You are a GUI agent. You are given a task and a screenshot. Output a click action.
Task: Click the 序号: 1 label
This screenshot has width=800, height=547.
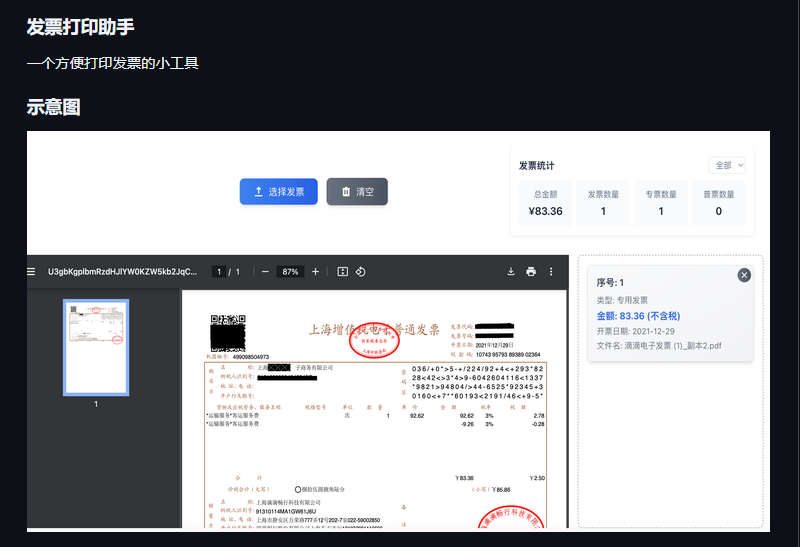(x=610, y=283)
